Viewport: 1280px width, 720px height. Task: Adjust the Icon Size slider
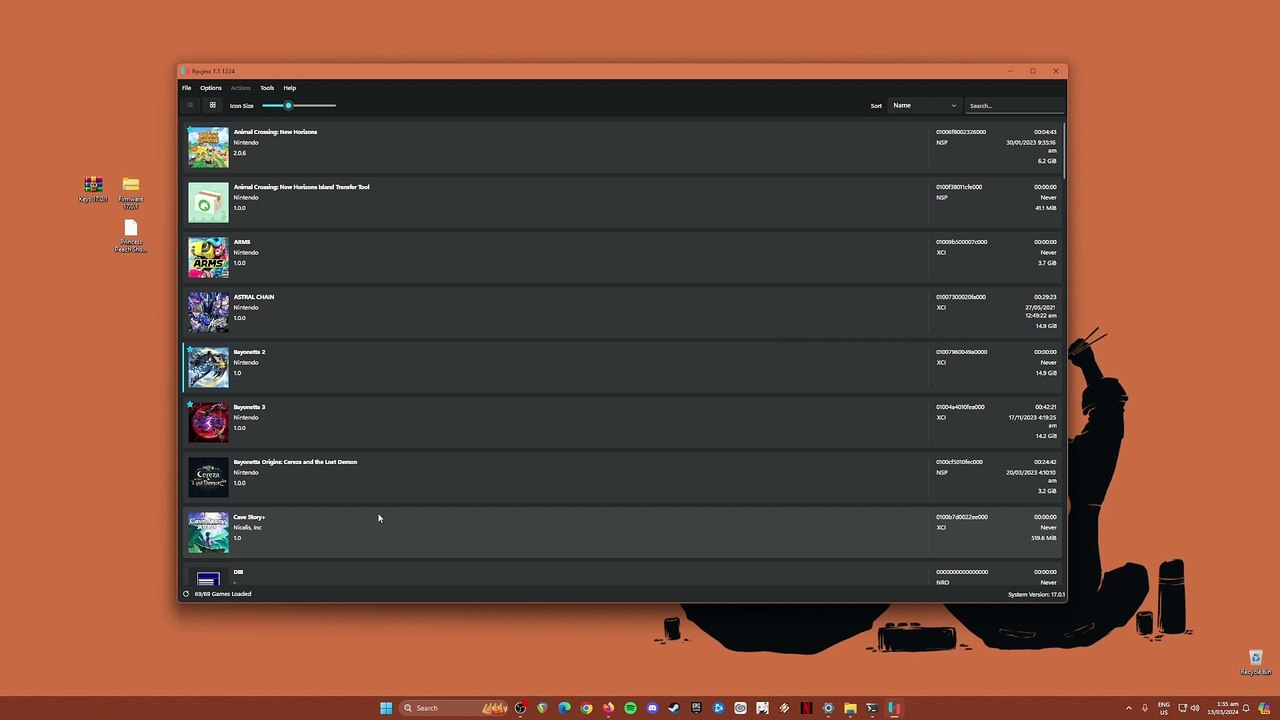(x=299, y=105)
